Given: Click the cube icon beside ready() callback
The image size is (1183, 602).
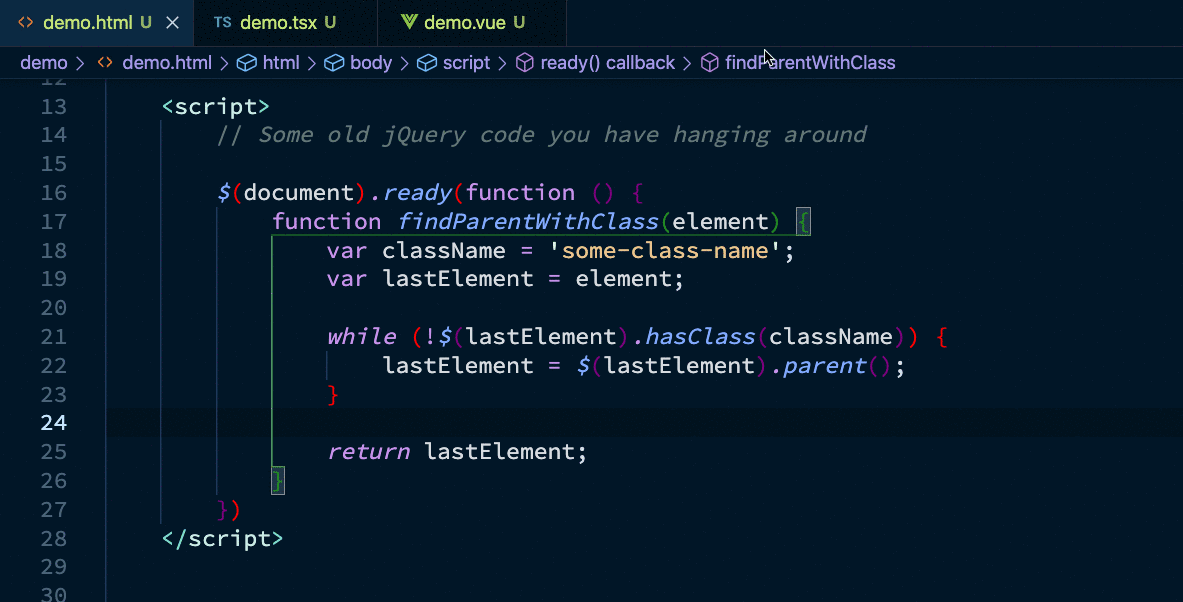Looking at the screenshot, I should pyautogui.click(x=524, y=63).
